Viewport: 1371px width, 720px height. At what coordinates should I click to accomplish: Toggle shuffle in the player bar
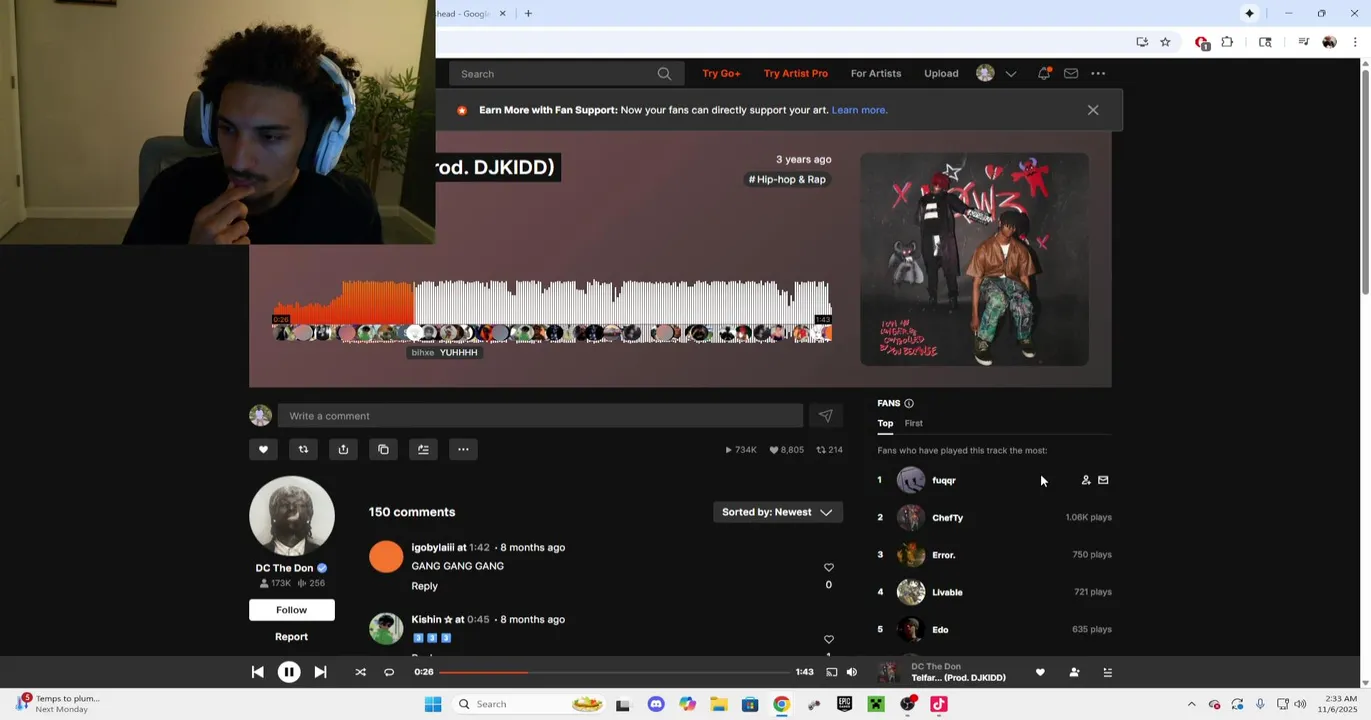360,673
